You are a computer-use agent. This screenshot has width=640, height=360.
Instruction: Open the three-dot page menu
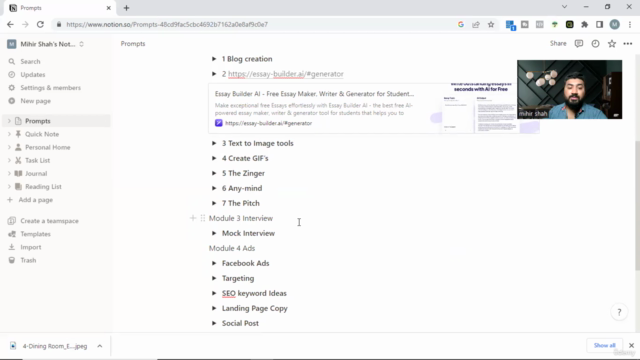(628, 44)
